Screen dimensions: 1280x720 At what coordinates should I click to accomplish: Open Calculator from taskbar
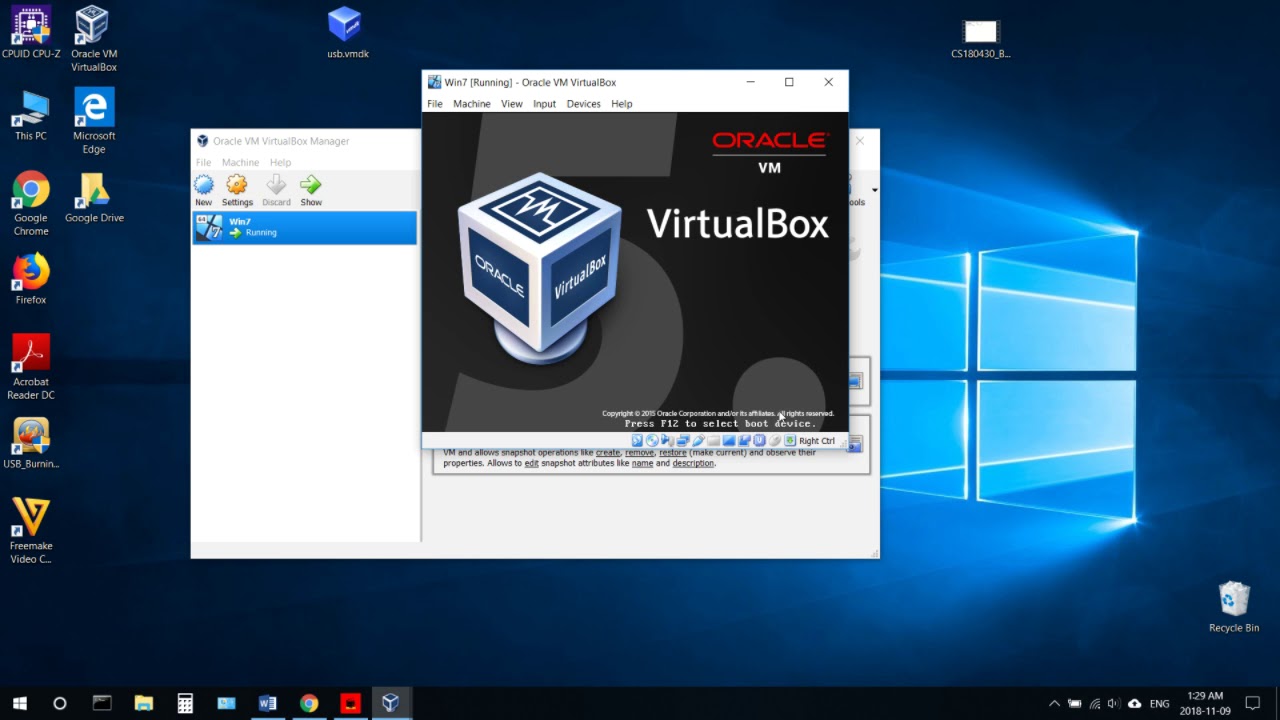[185, 704]
